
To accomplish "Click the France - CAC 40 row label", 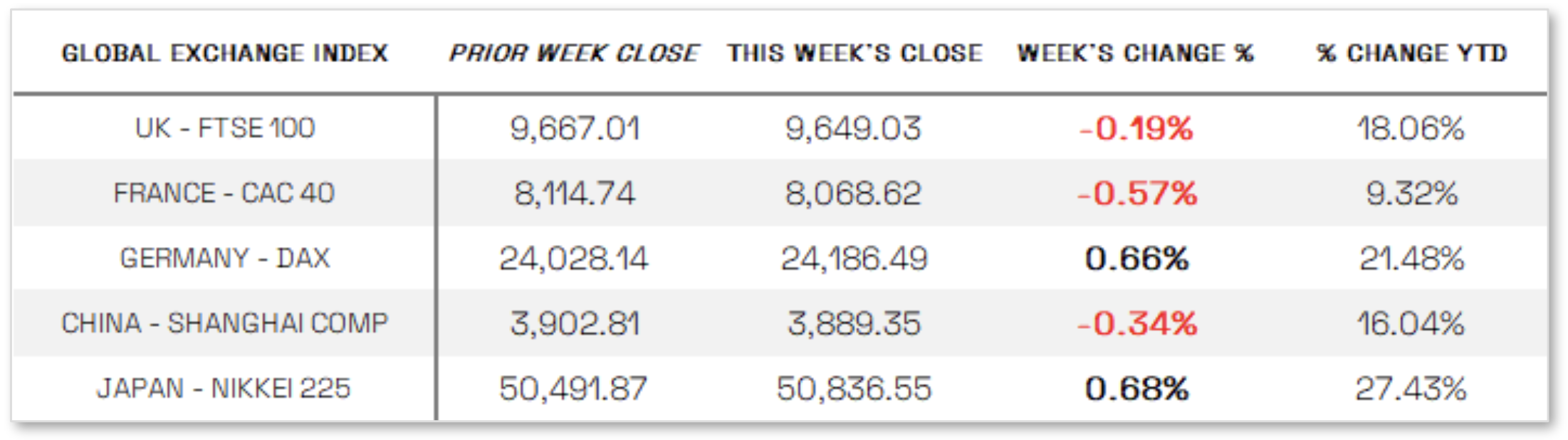I will pos(224,193).
